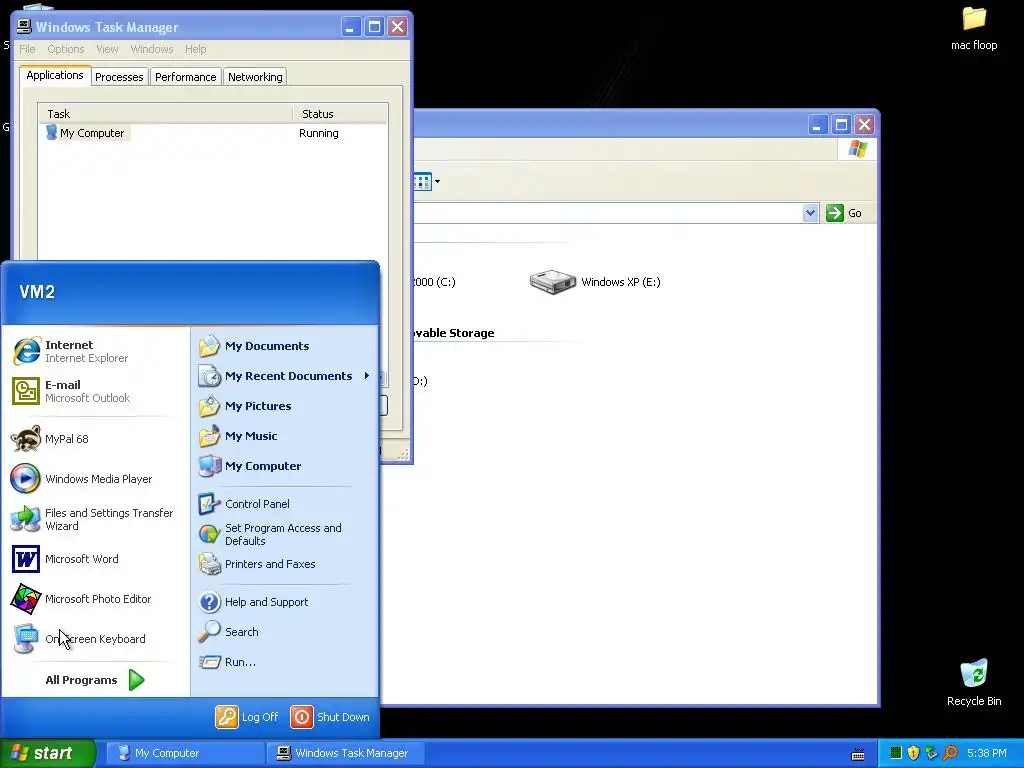Click VM2 user name header

point(37,292)
